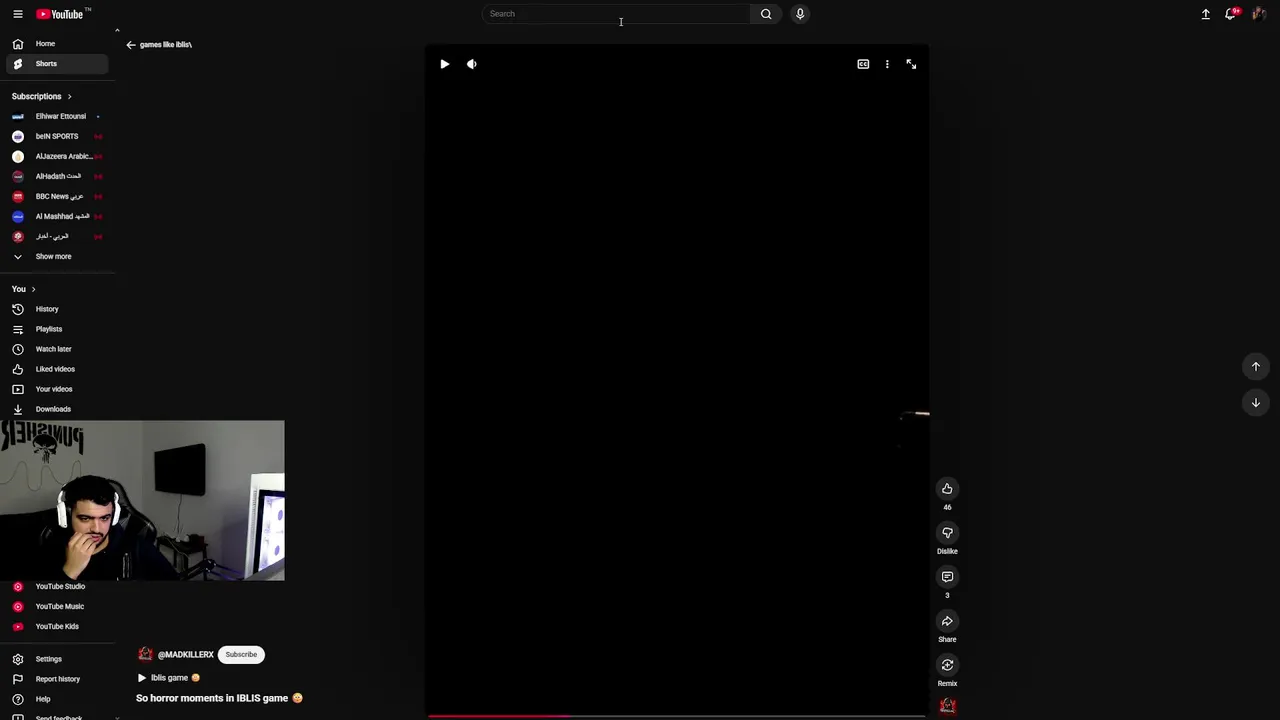Subscribe to @MADKILLERX
Screen dimensions: 1280x720
[241, 655]
